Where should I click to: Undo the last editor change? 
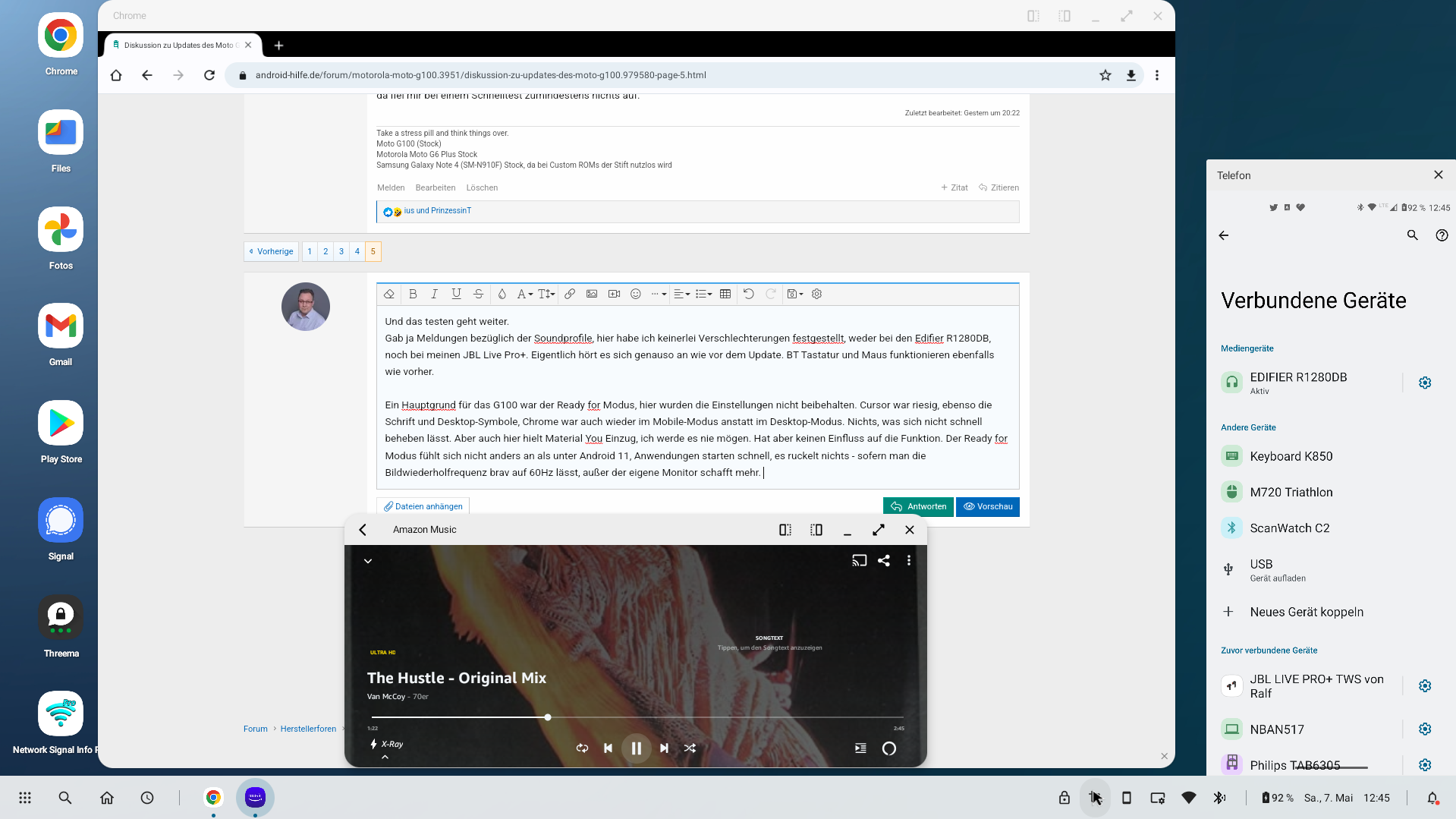pos(749,295)
